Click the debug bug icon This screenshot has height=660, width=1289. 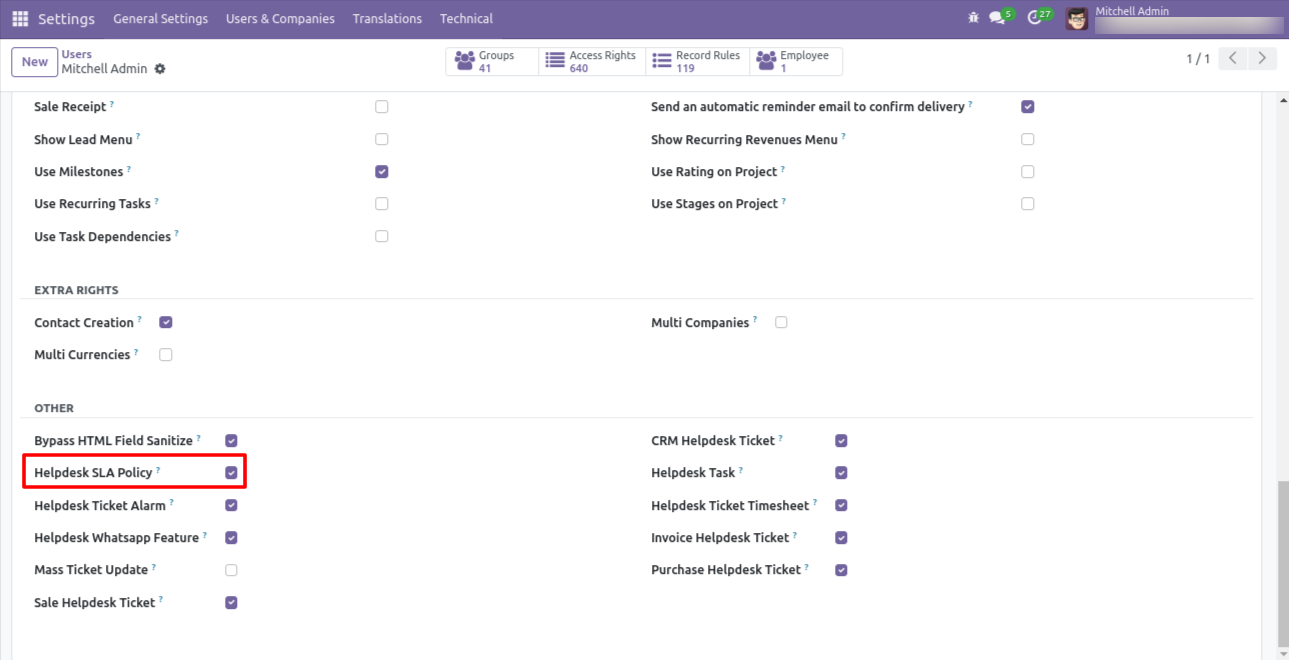tap(974, 18)
